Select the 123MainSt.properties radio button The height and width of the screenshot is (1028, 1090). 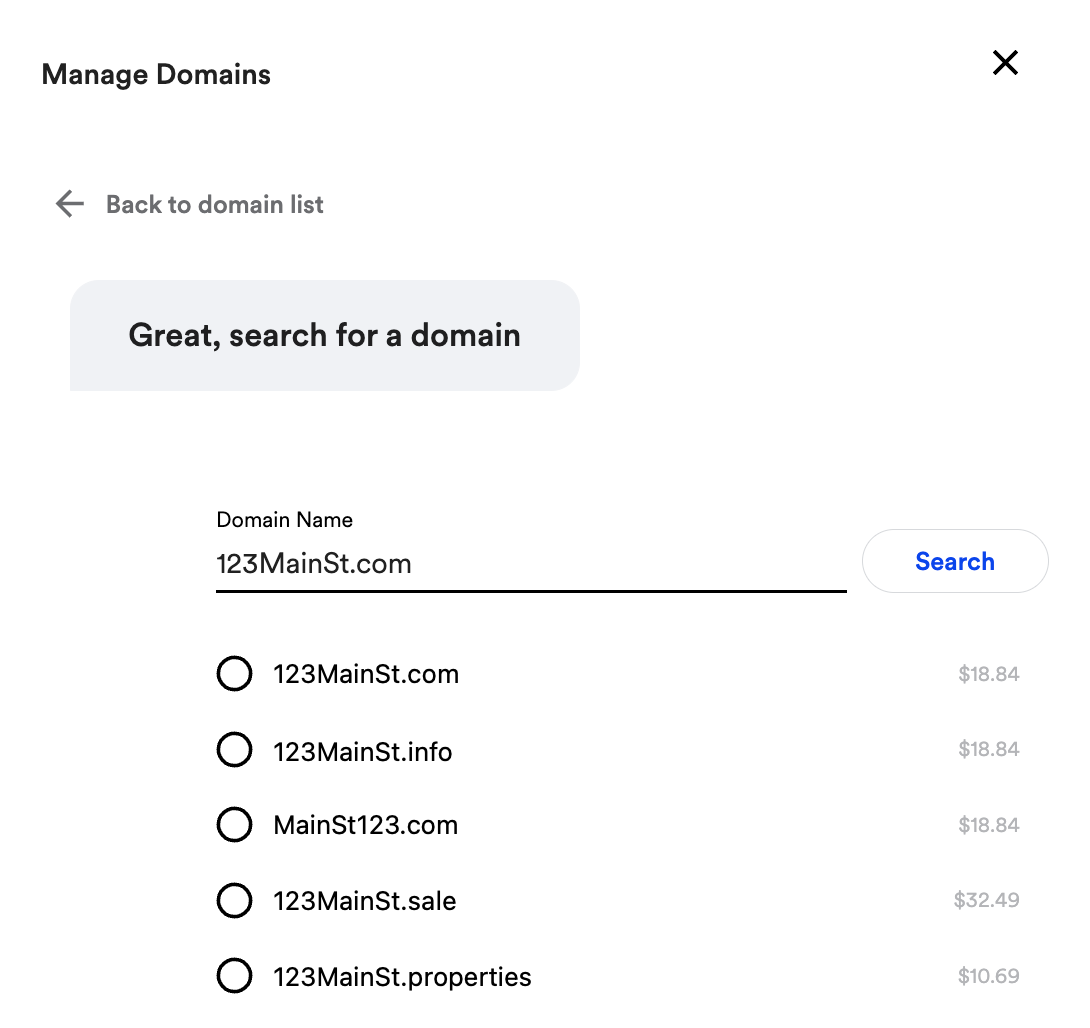pyautogui.click(x=234, y=976)
